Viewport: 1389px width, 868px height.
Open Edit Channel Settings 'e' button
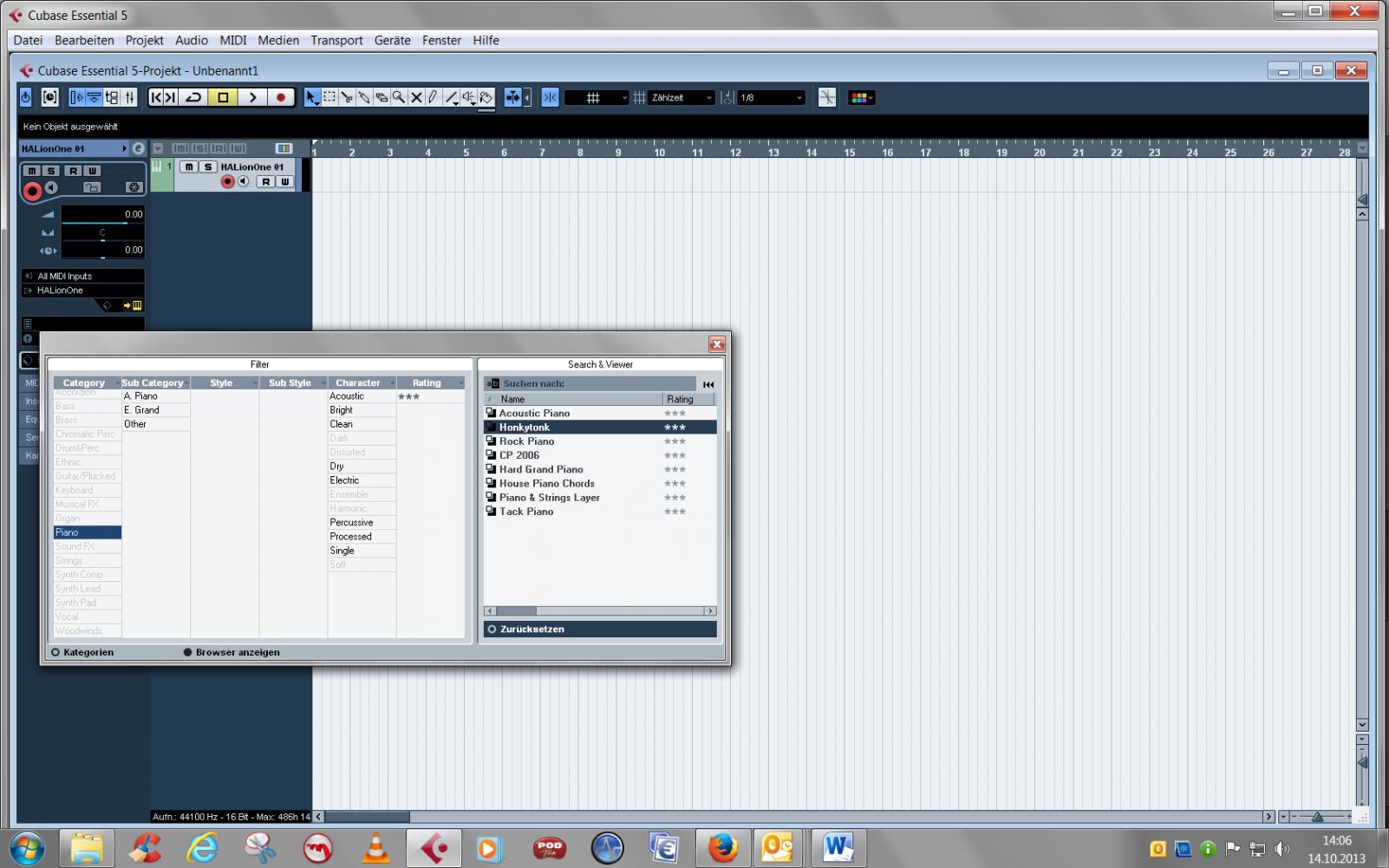coord(138,149)
